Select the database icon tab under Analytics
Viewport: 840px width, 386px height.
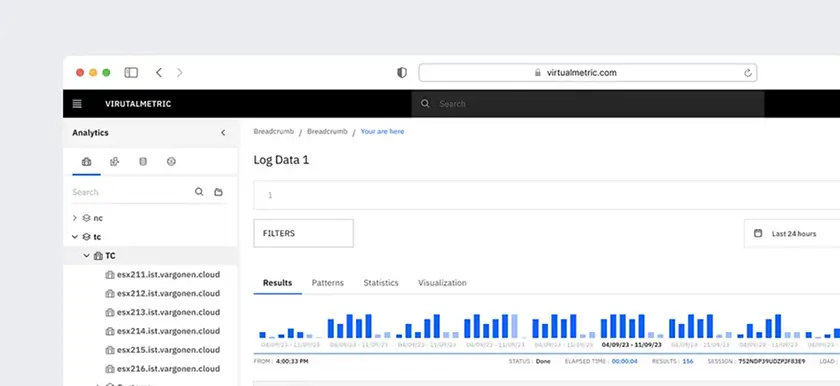tap(143, 162)
